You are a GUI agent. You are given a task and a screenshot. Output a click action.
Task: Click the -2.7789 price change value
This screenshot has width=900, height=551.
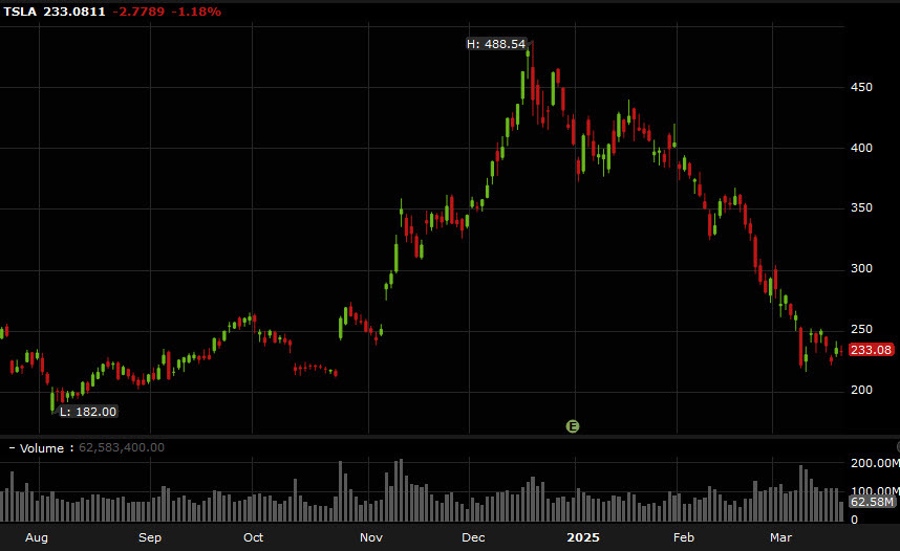(x=138, y=11)
